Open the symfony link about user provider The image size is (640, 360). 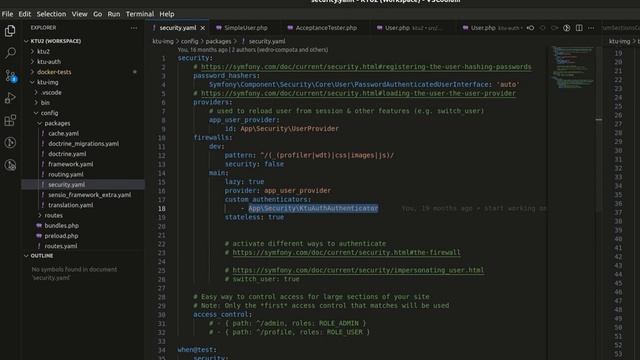[x=358, y=93]
